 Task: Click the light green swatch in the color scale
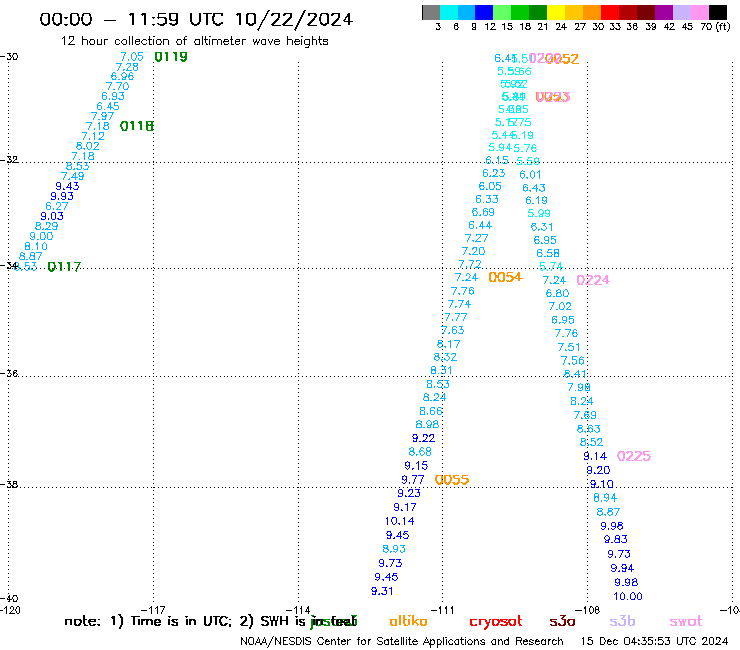(503, 12)
